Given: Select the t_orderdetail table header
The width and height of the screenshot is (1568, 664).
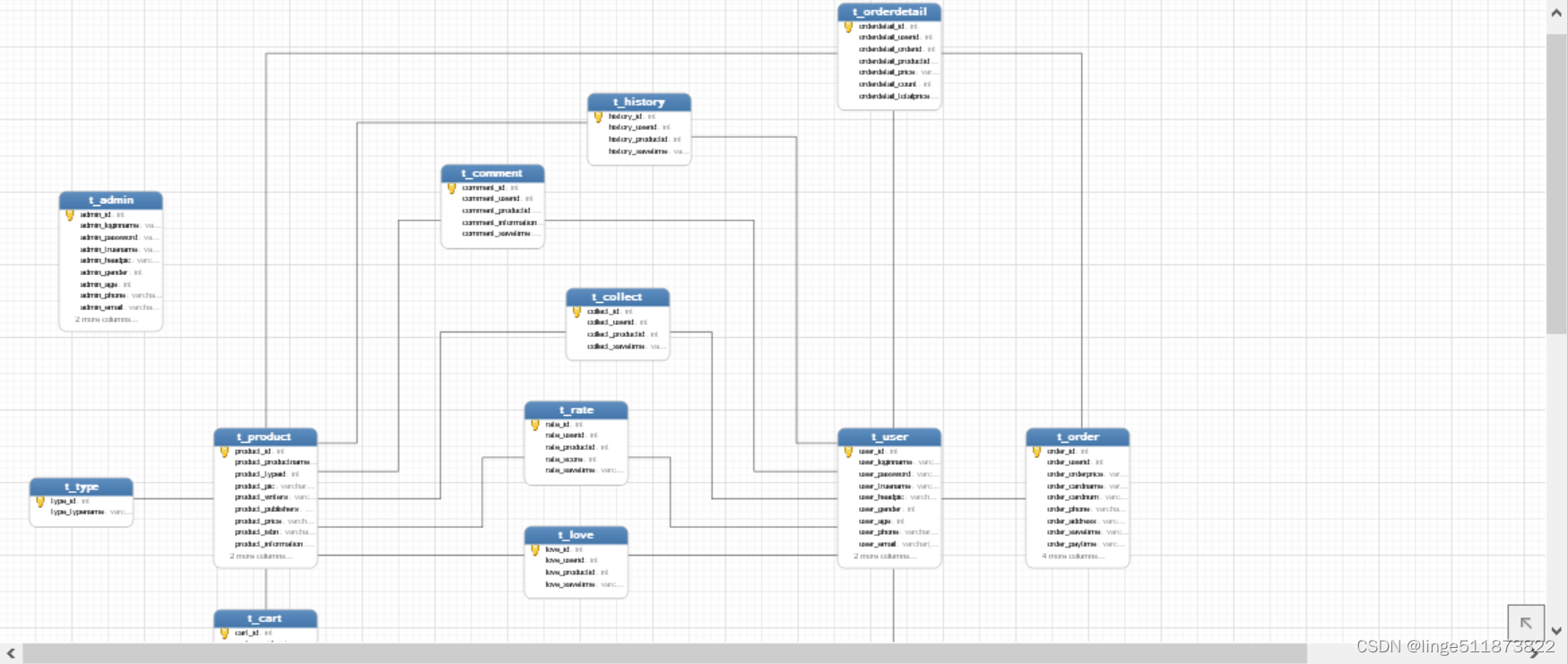Looking at the screenshot, I should (x=889, y=12).
